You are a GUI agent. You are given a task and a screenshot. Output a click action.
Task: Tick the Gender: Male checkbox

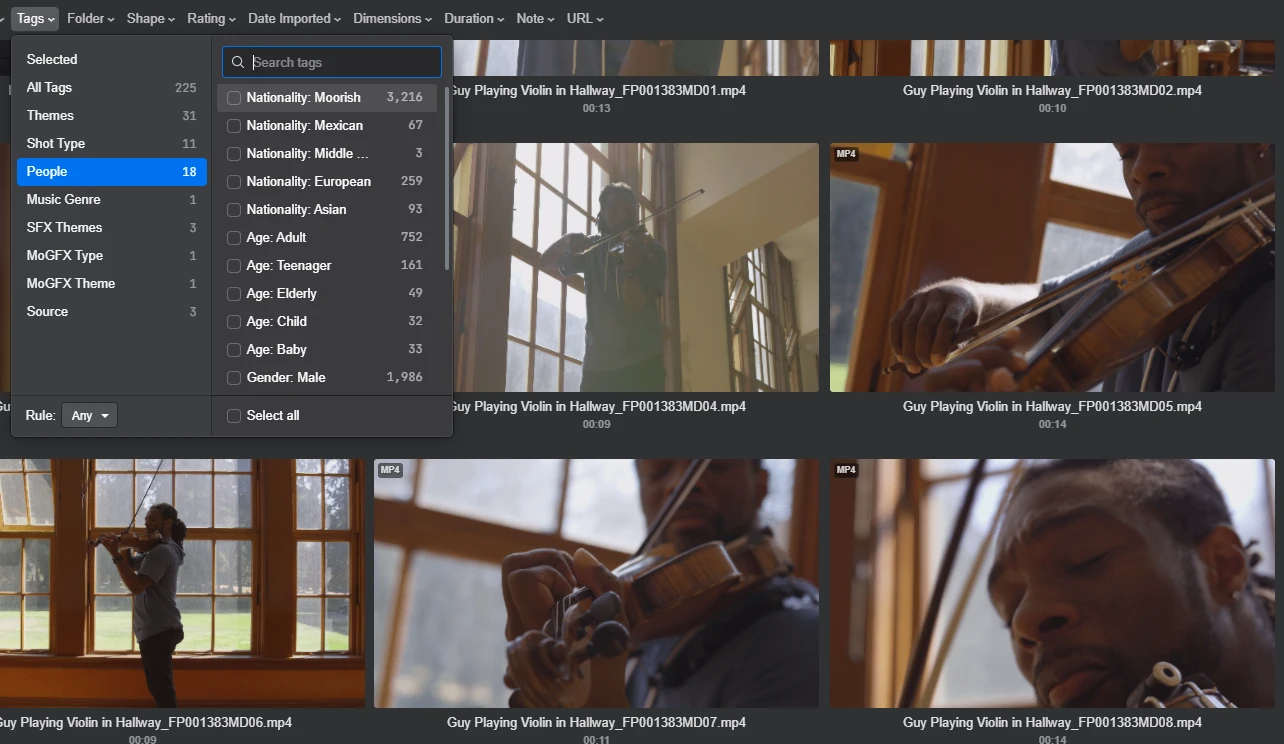(234, 378)
